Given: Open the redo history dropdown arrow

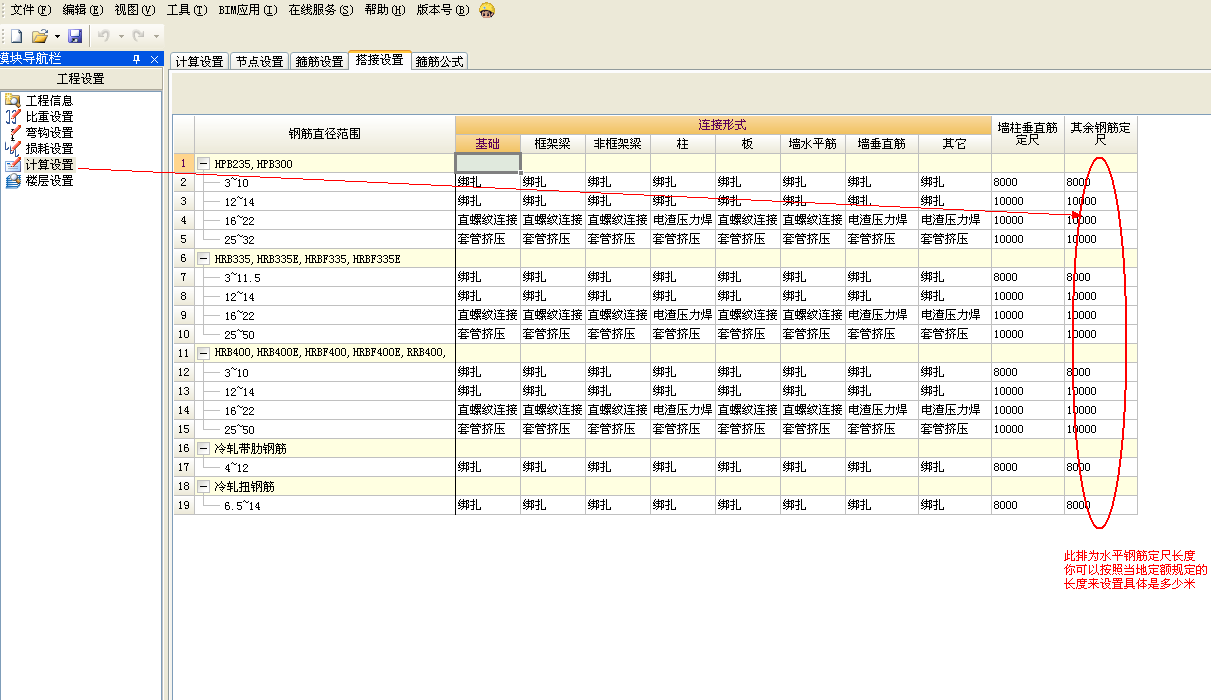Looking at the screenshot, I should (156, 36).
